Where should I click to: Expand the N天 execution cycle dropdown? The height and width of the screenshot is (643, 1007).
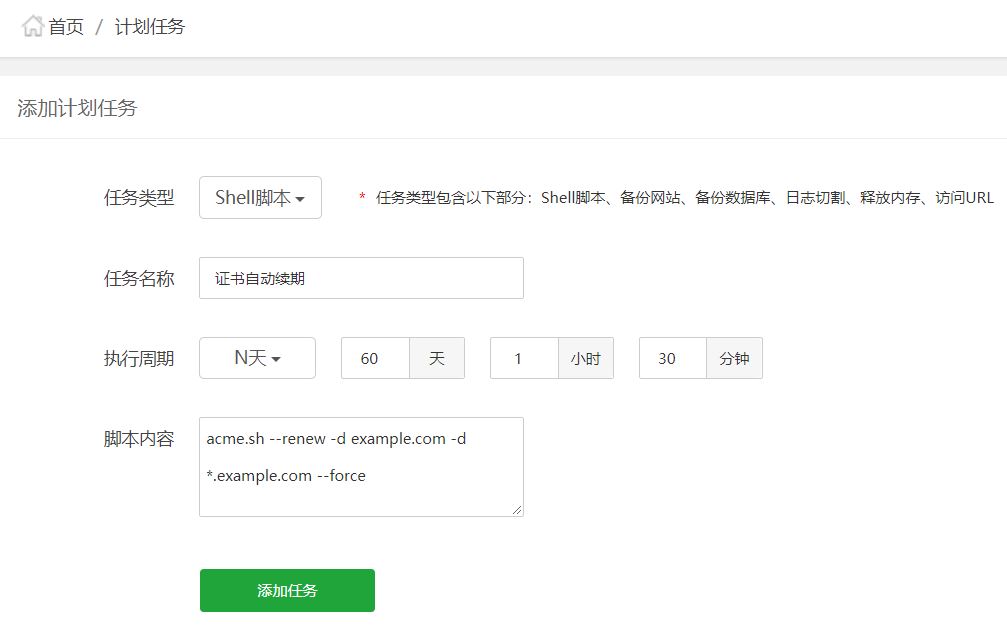[257, 358]
